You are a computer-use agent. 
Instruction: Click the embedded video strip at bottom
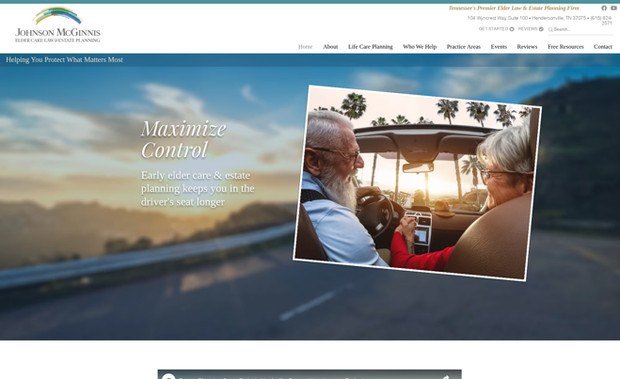pyautogui.click(x=309, y=374)
